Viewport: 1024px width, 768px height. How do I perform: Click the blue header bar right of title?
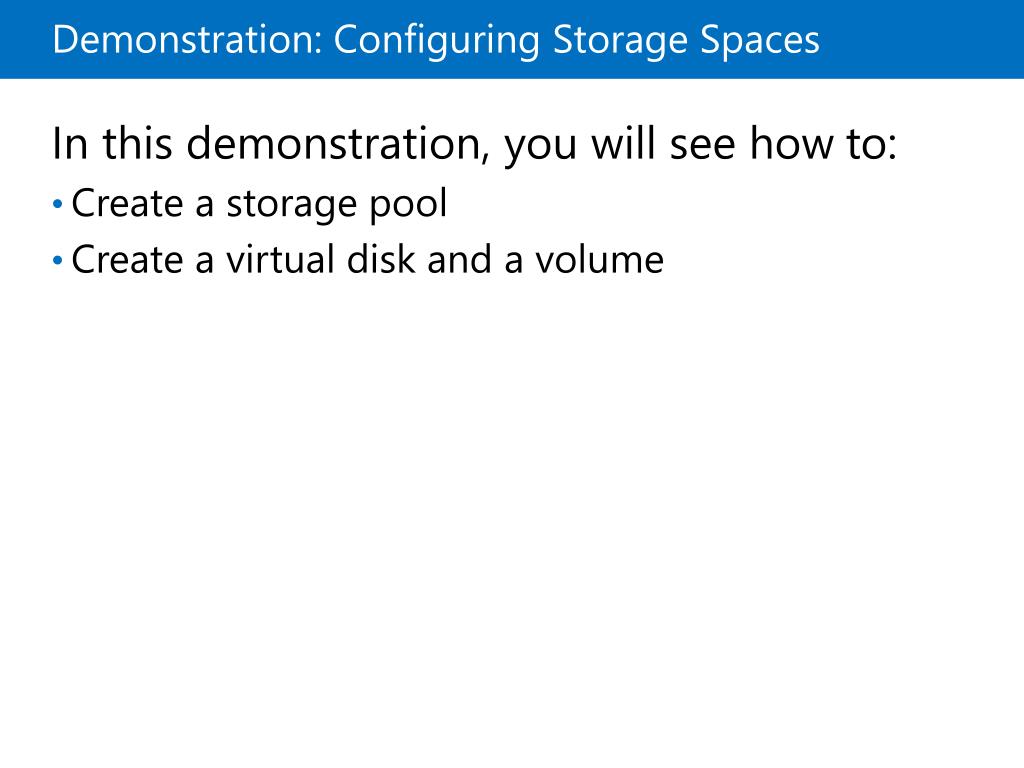[x=921, y=39]
